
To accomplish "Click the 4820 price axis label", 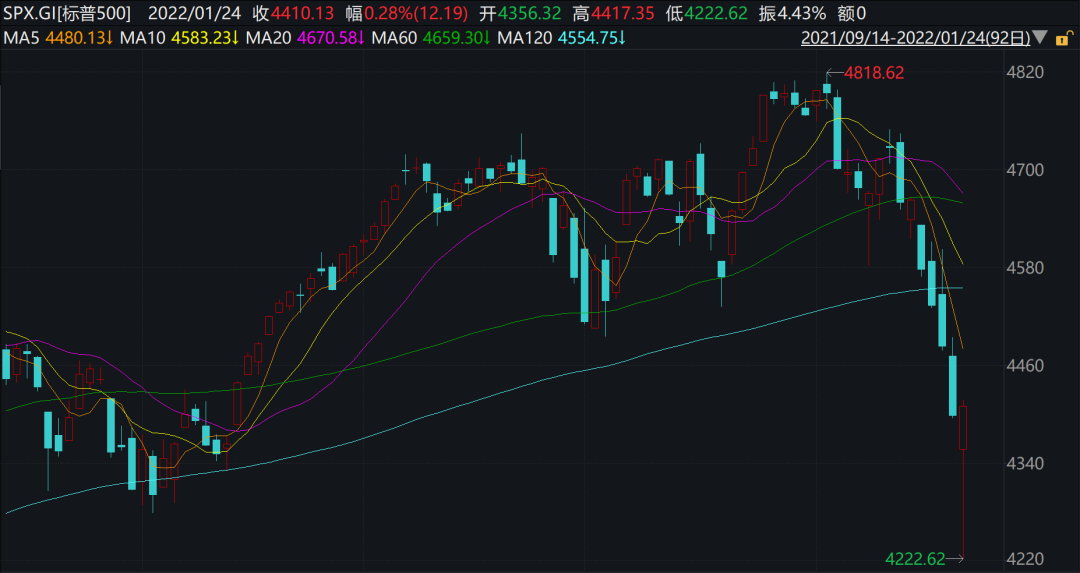I will pos(1025,72).
